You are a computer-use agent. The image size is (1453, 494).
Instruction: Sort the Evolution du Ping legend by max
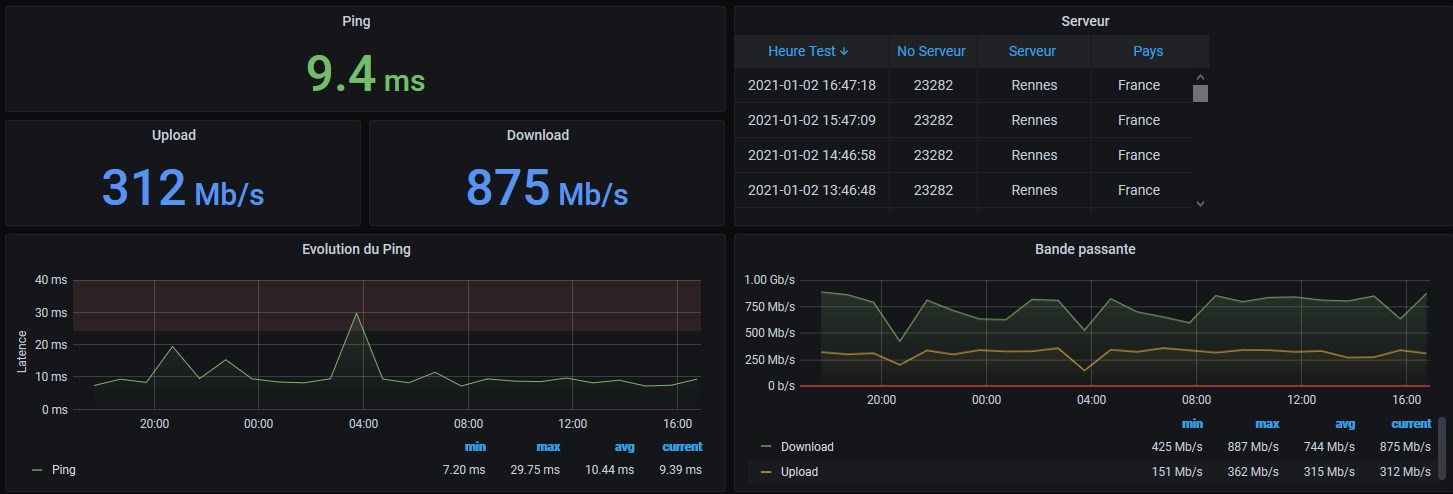coord(547,446)
